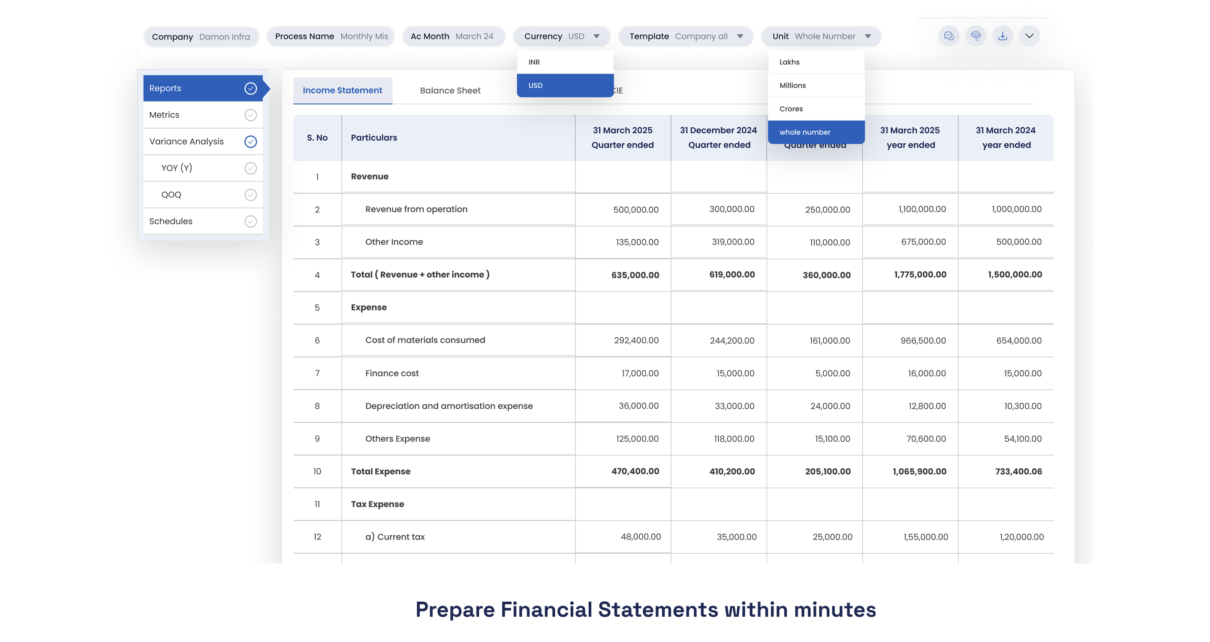Click the AI brain icon in the toolbar
Image resolution: width=1210 pixels, height=642 pixels.
click(975, 35)
